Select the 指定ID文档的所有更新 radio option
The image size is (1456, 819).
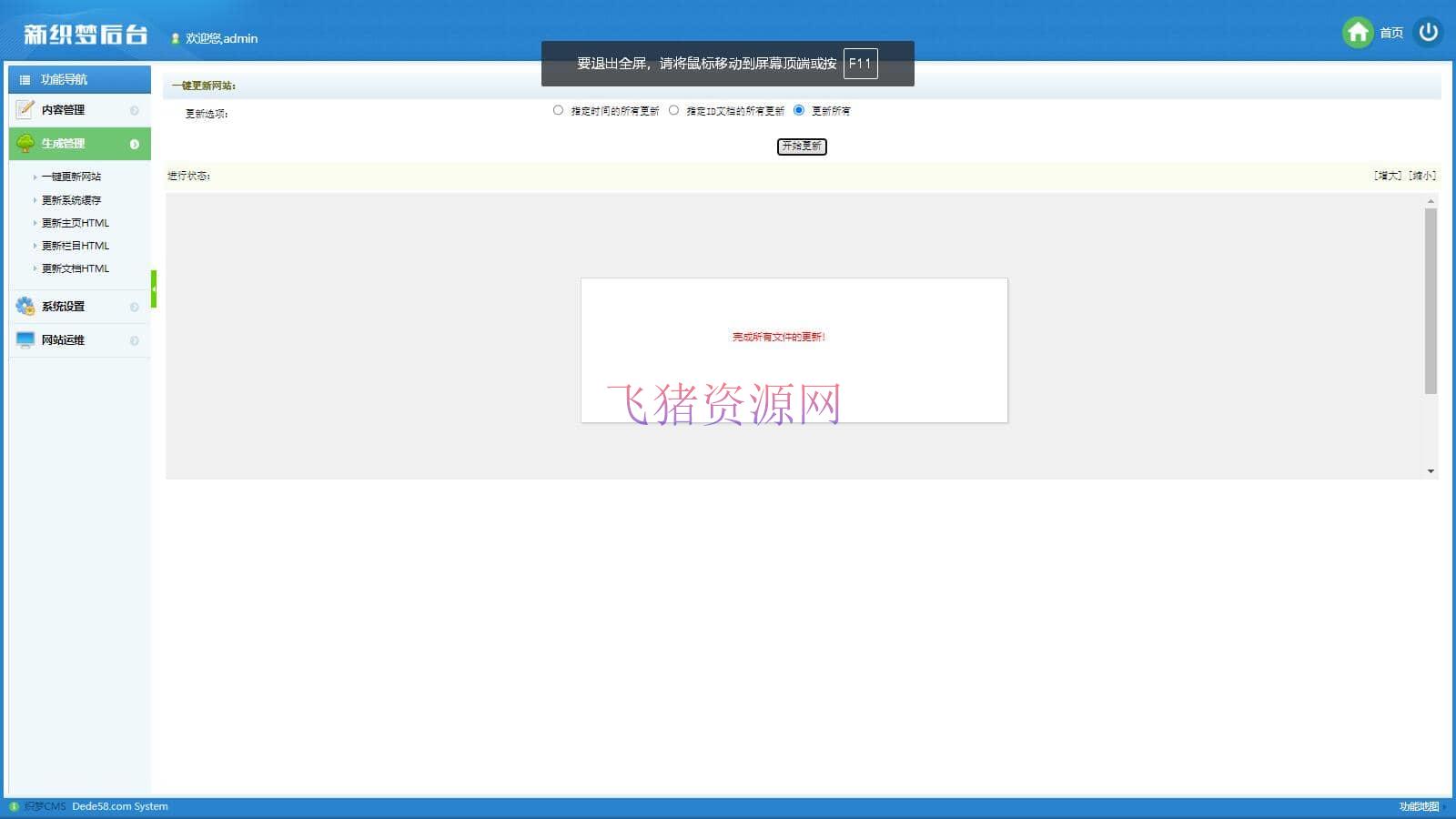673,110
